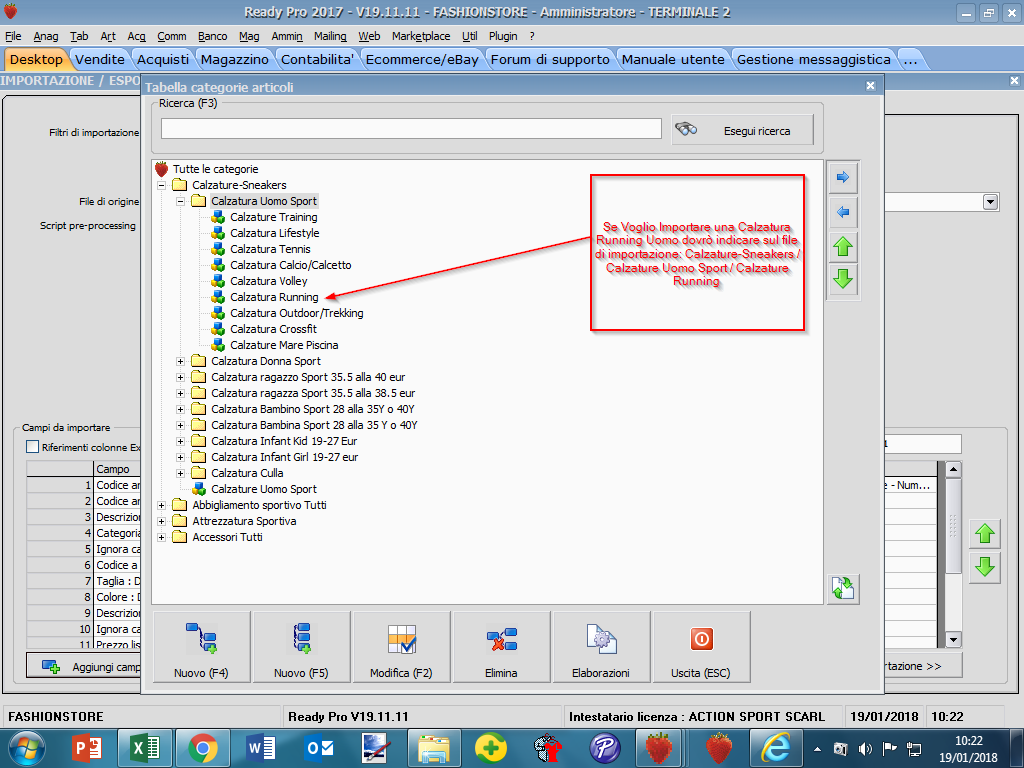Click binoculars Esegui ricerca button
The width and height of the screenshot is (1024, 768).
click(743, 130)
